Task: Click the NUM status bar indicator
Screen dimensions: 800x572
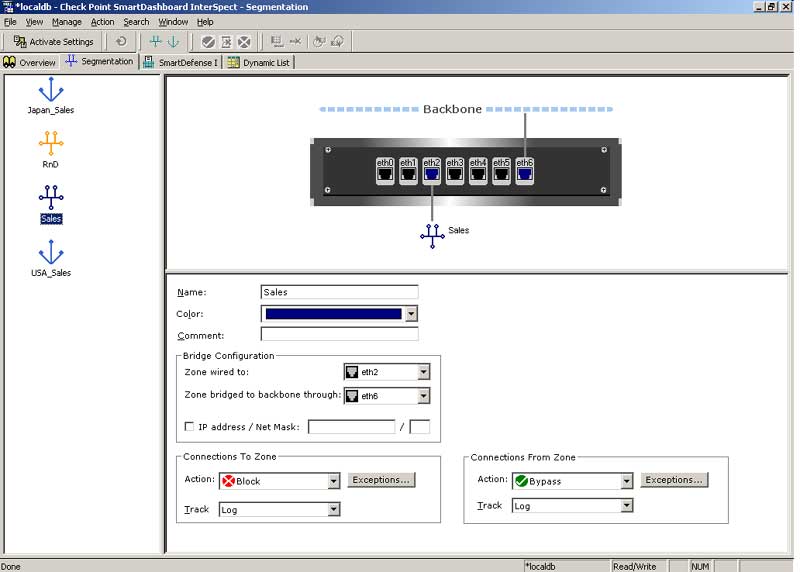Action: point(699,566)
